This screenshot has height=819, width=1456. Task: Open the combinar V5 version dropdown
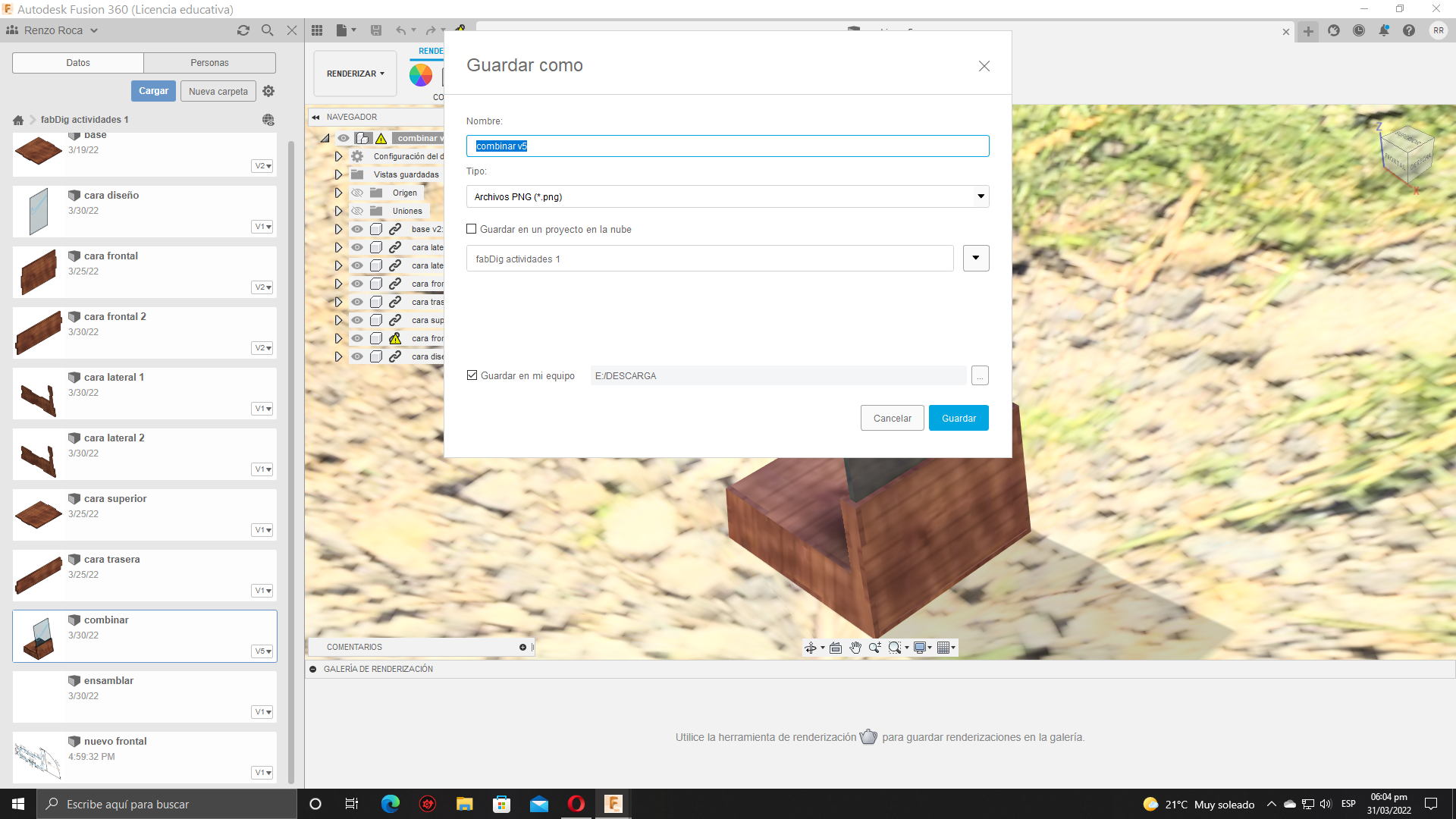(x=262, y=651)
